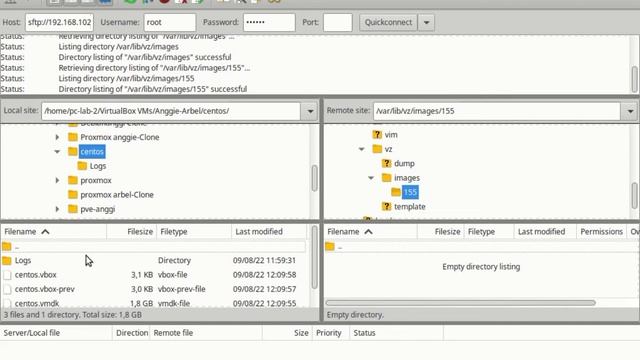The height and width of the screenshot is (360, 640).
Task: Select the pve-anggi tree label
Action: (x=98, y=209)
